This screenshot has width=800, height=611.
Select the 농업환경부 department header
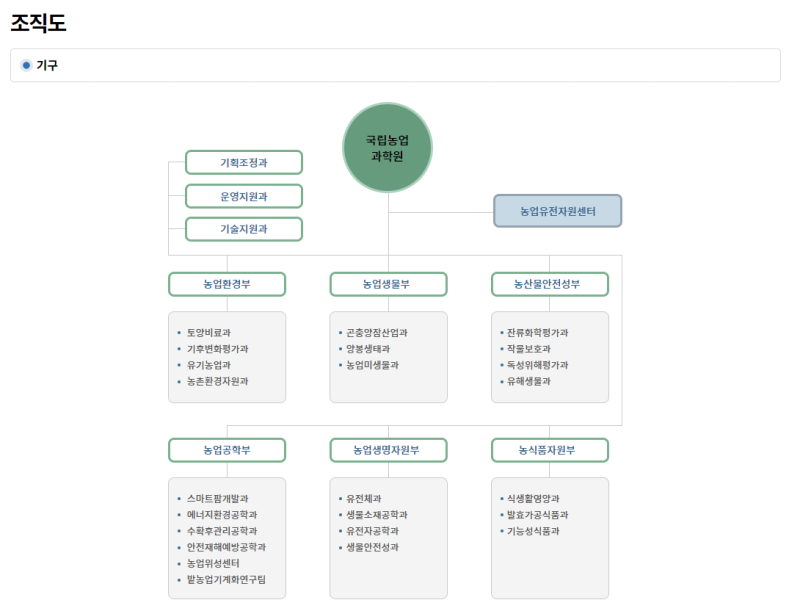pyautogui.click(x=227, y=284)
